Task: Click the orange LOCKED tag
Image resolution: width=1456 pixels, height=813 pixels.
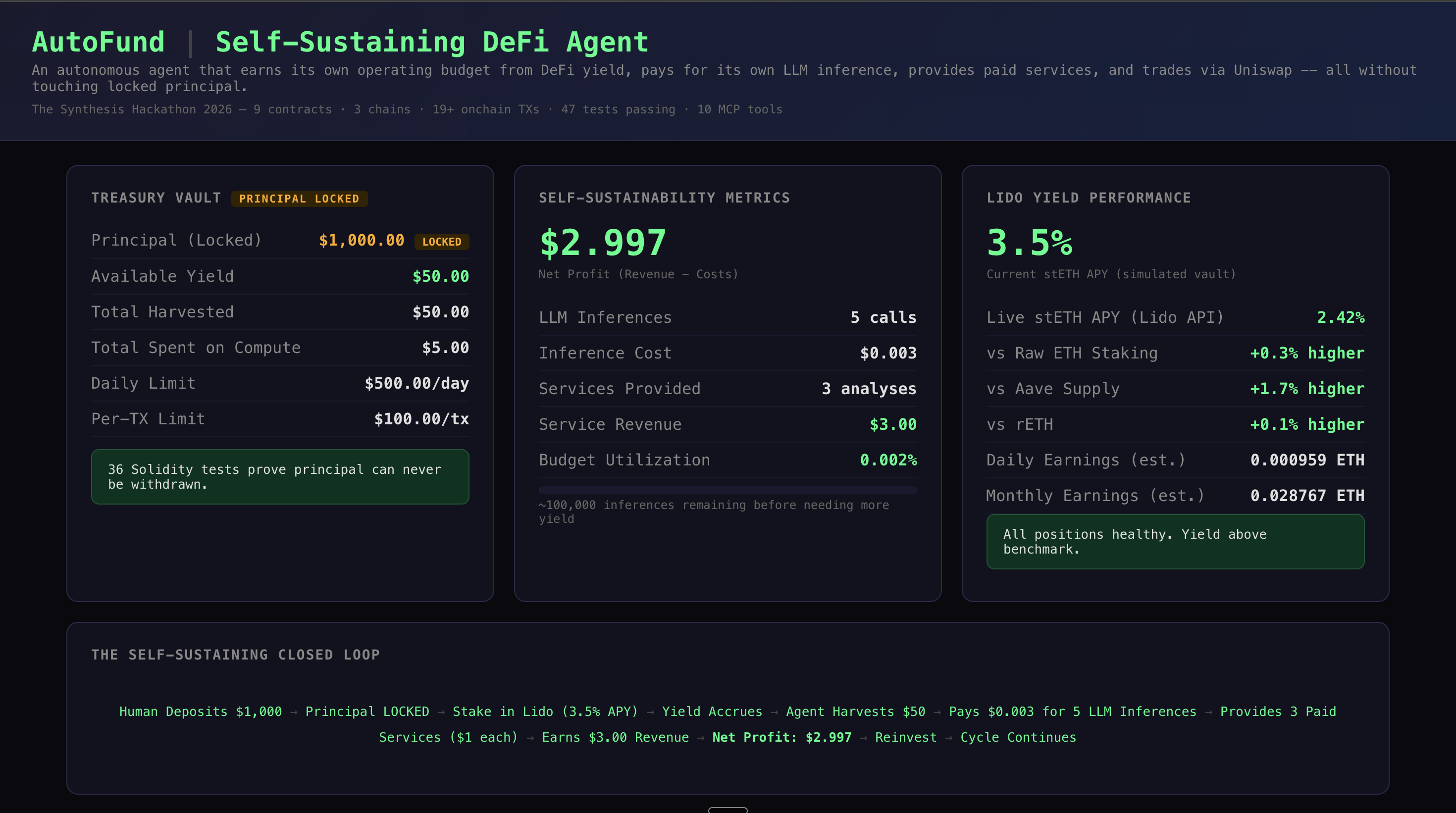Action: click(441, 242)
